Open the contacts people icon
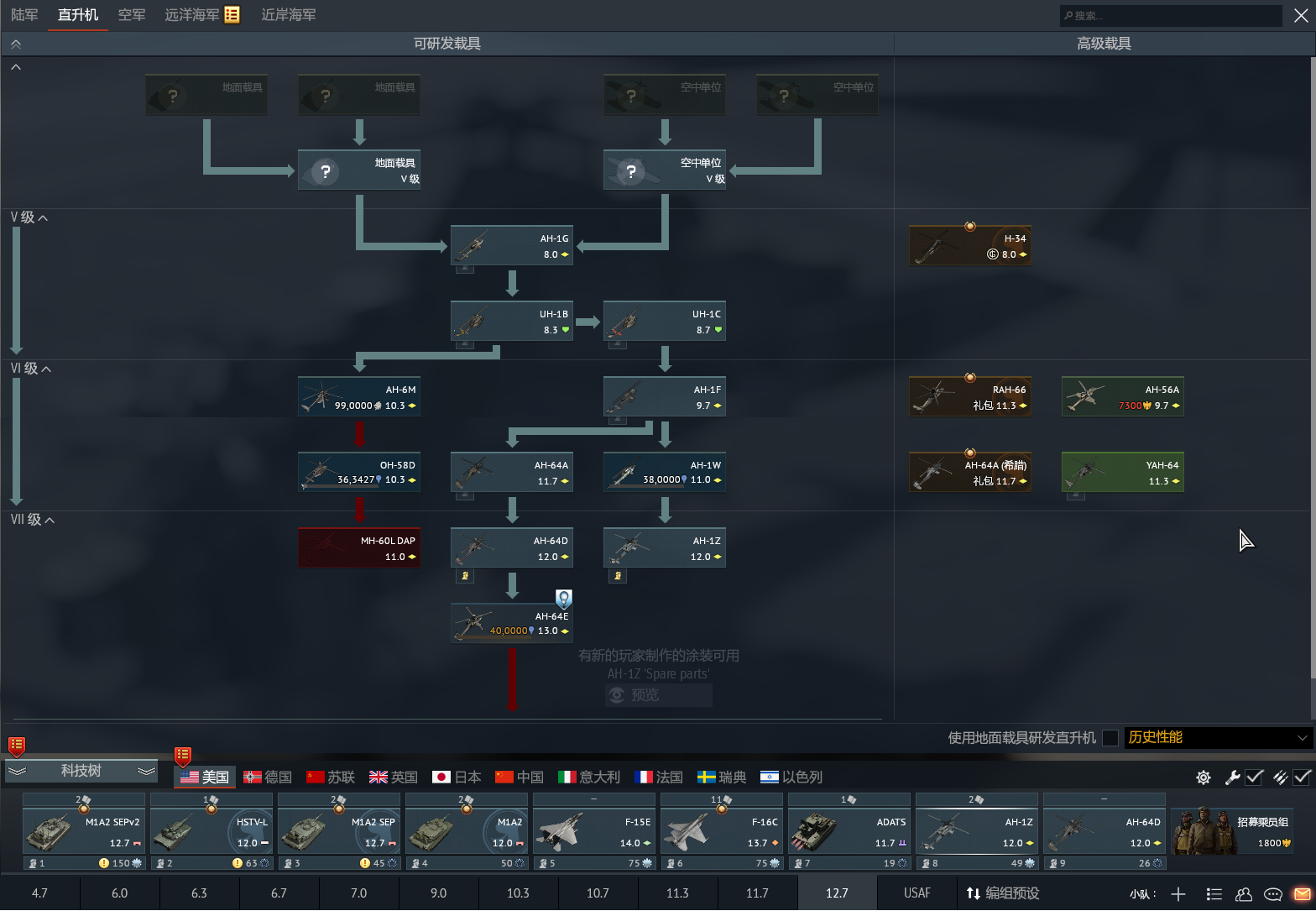This screenshot has width=1316, height=911. pyautogui.click(x=1244, y=894)
